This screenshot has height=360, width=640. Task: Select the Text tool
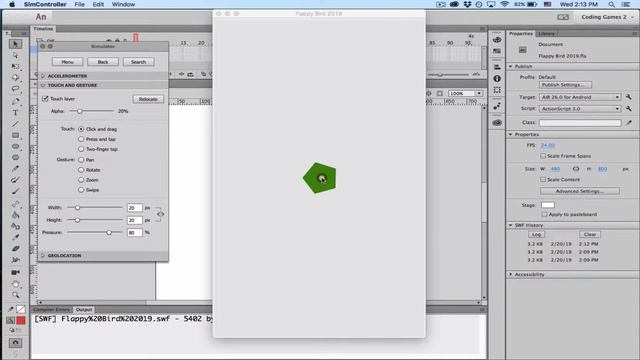click(16, 113)
